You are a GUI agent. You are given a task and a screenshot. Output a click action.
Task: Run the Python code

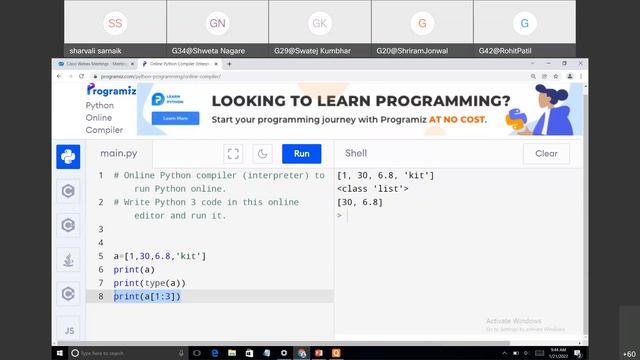[x=302, y=154]
